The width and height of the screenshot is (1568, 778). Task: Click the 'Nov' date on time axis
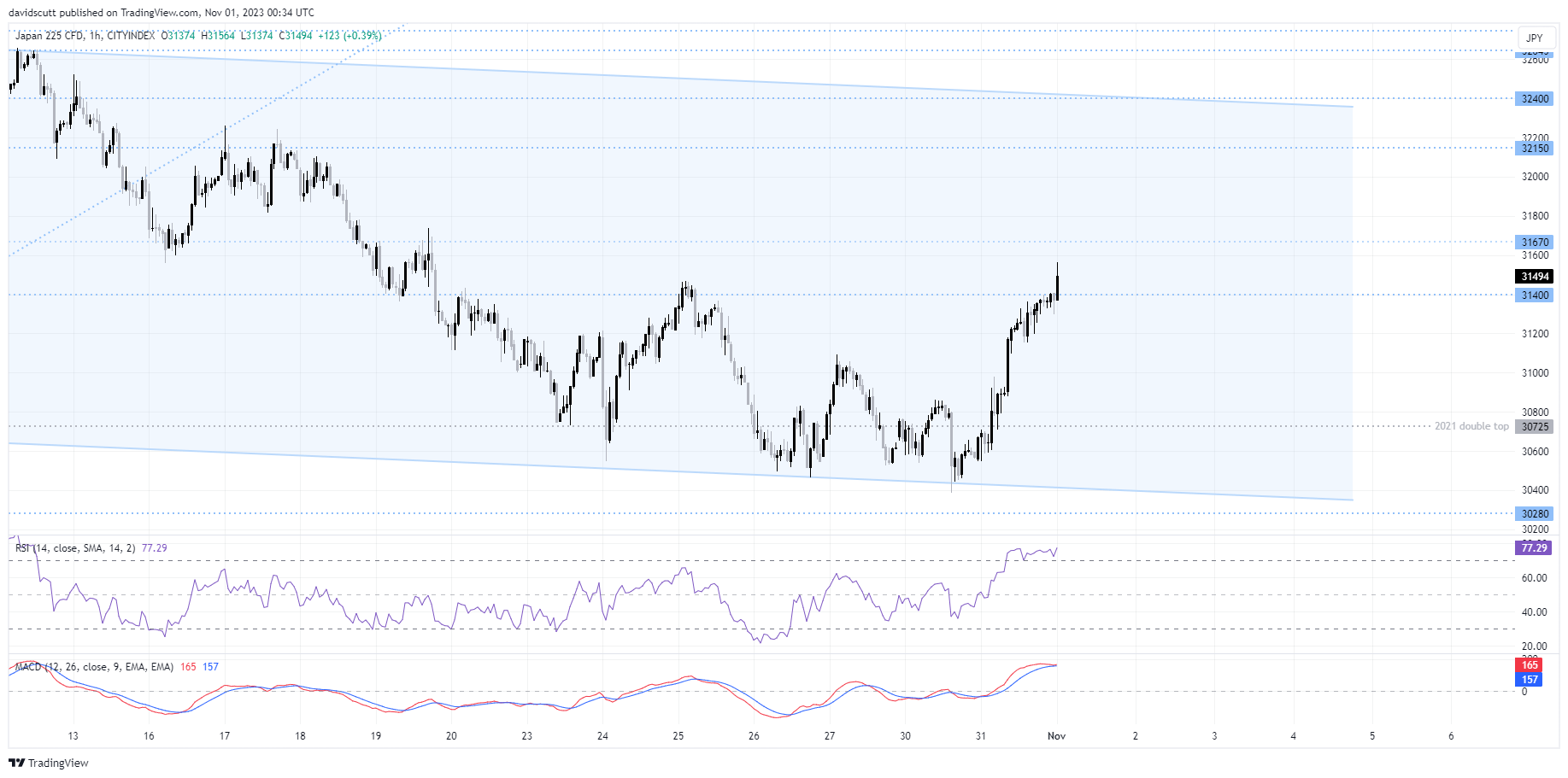pos(1057,736)
